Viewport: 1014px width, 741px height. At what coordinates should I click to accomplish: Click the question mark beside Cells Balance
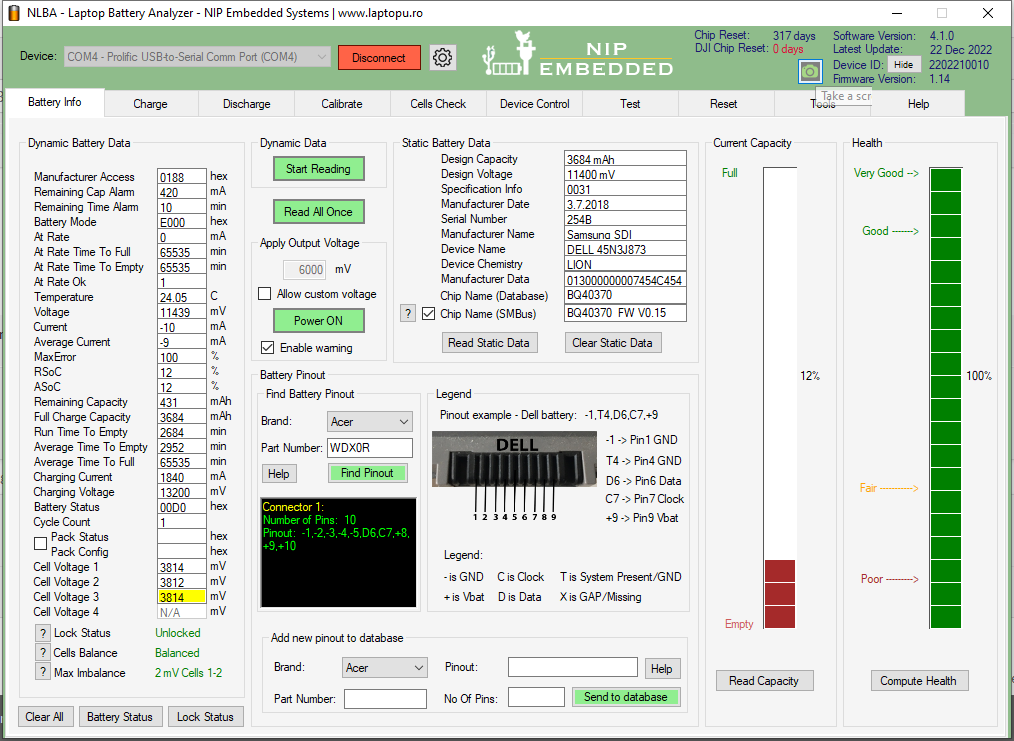(x=43, y=652)
